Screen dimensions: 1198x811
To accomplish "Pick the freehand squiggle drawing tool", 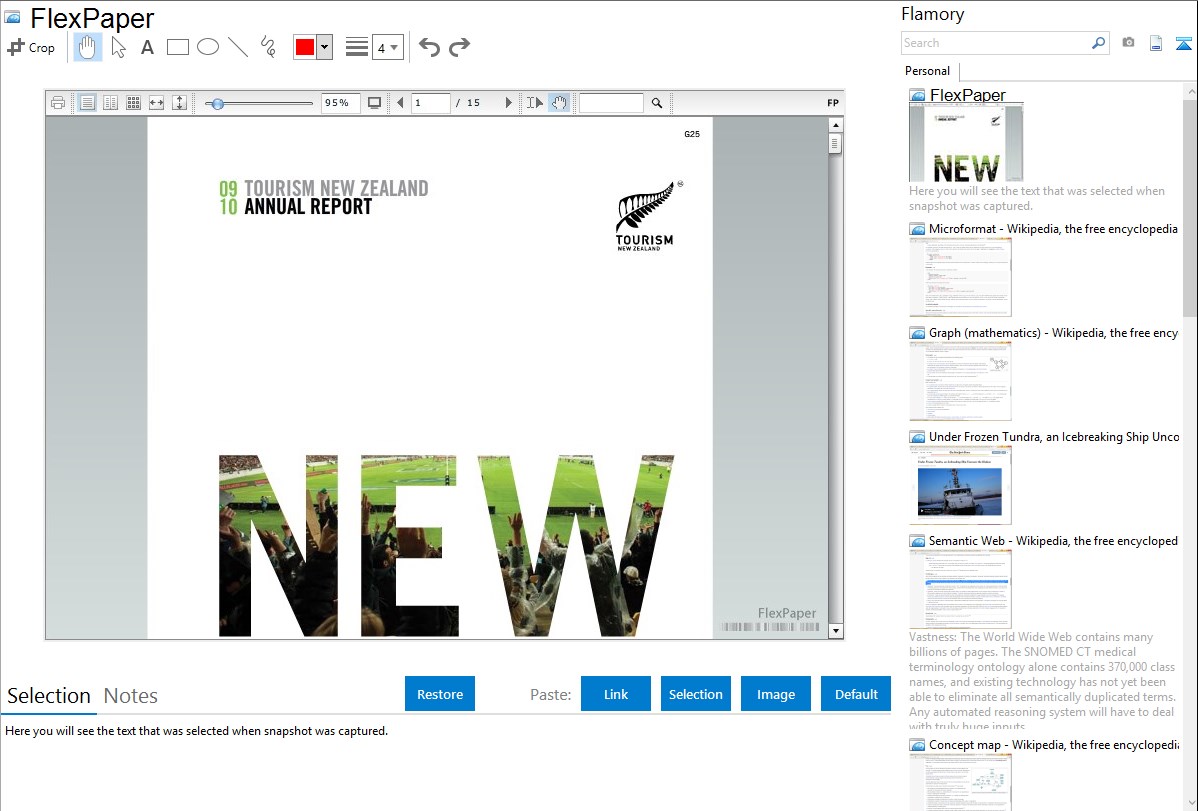I will tap(268, 47).
